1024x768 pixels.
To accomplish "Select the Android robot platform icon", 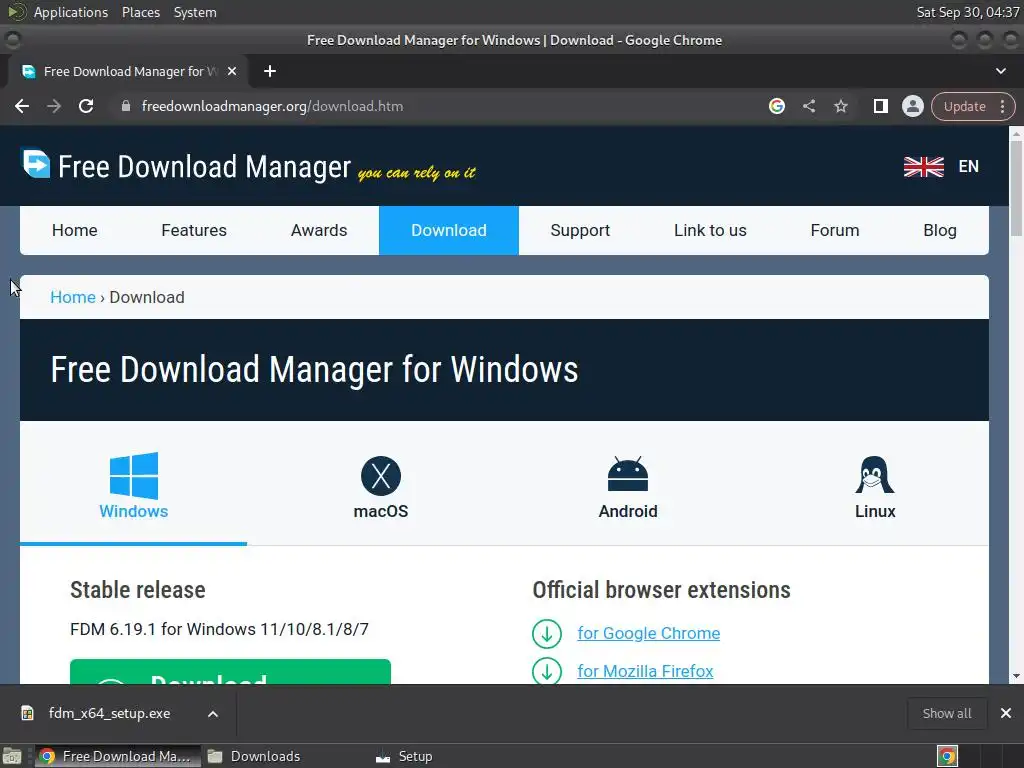I will coord(628,474).
